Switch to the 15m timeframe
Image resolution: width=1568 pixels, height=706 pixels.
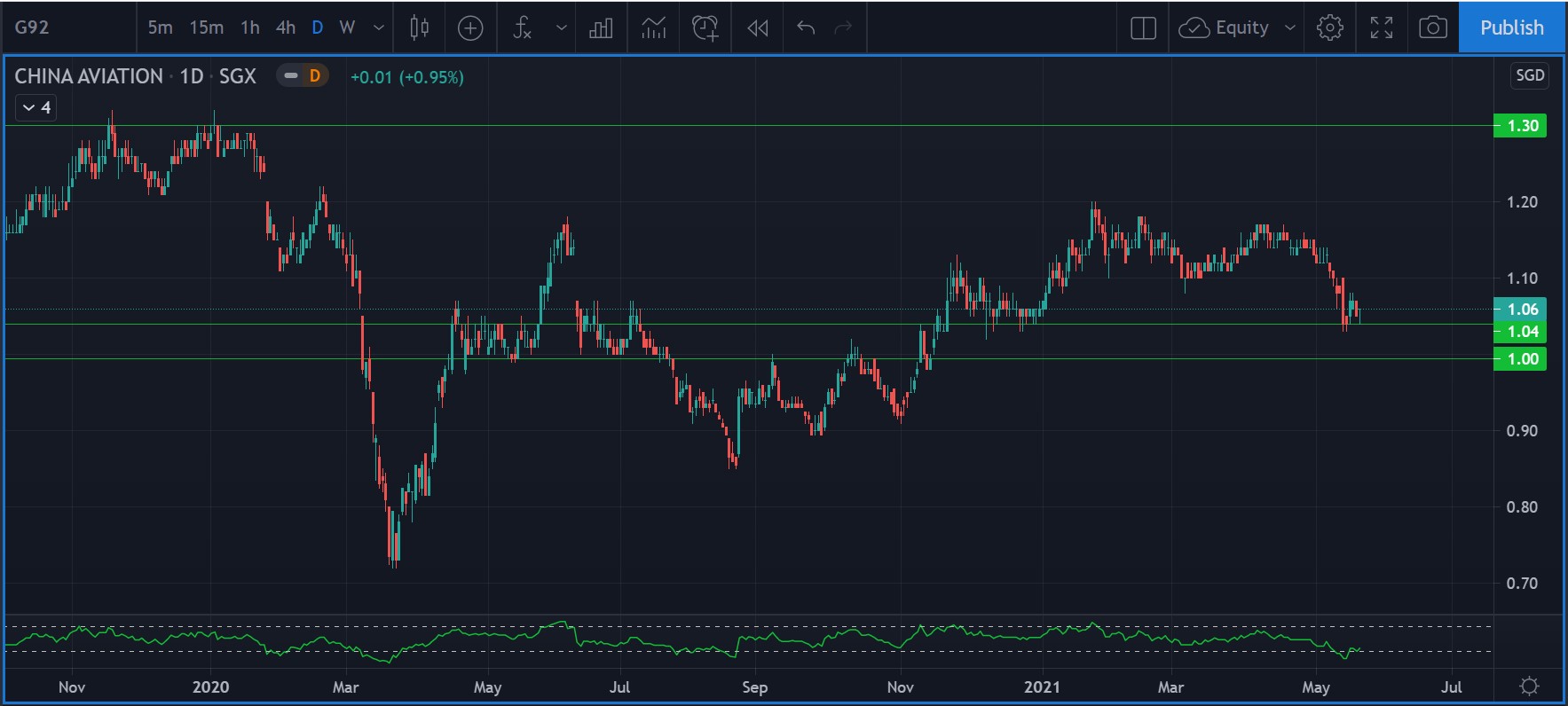[206, 27]
